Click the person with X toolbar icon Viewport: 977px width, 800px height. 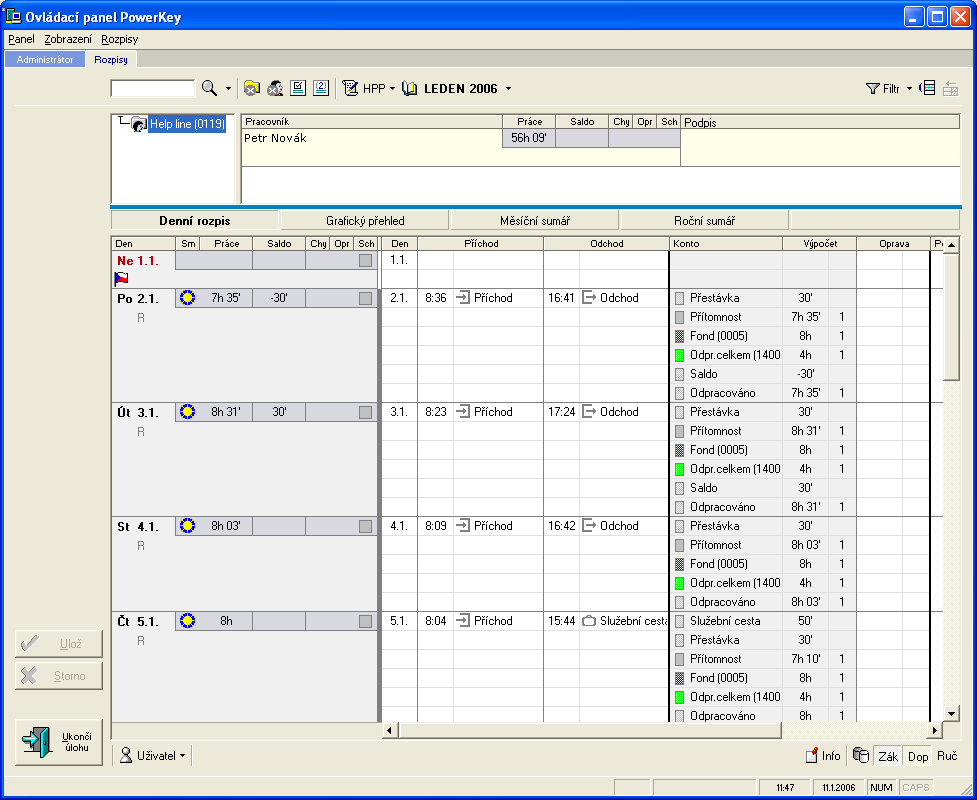pyautogui.click(x=275, y=89)
